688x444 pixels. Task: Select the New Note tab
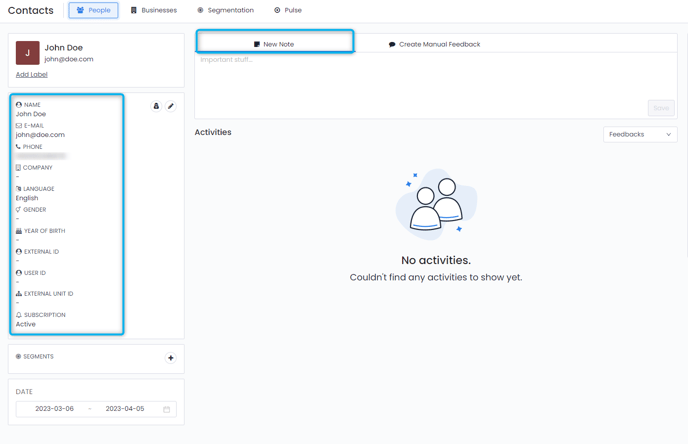(274, 44)
